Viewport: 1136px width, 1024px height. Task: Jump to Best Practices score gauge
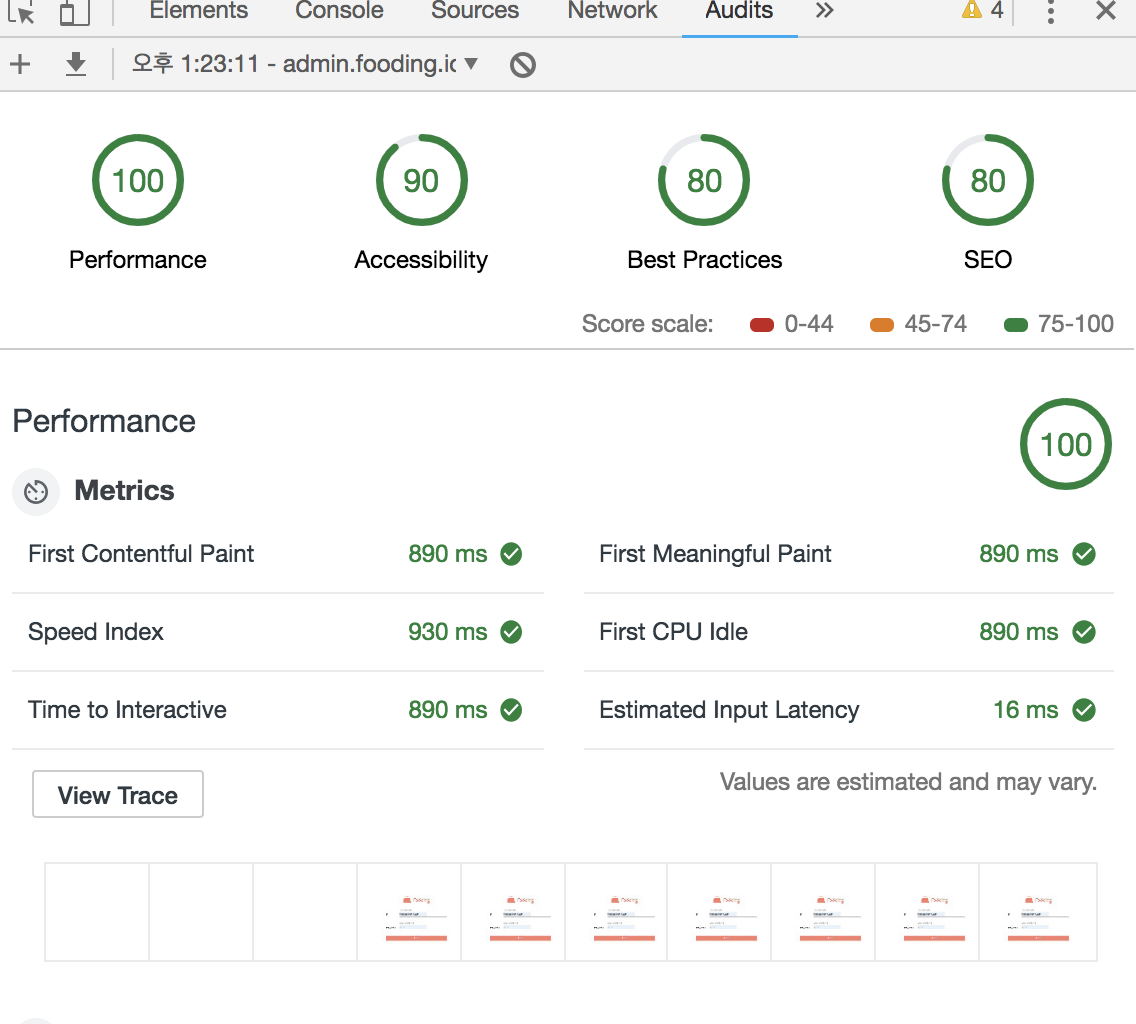tap(704, 180)
